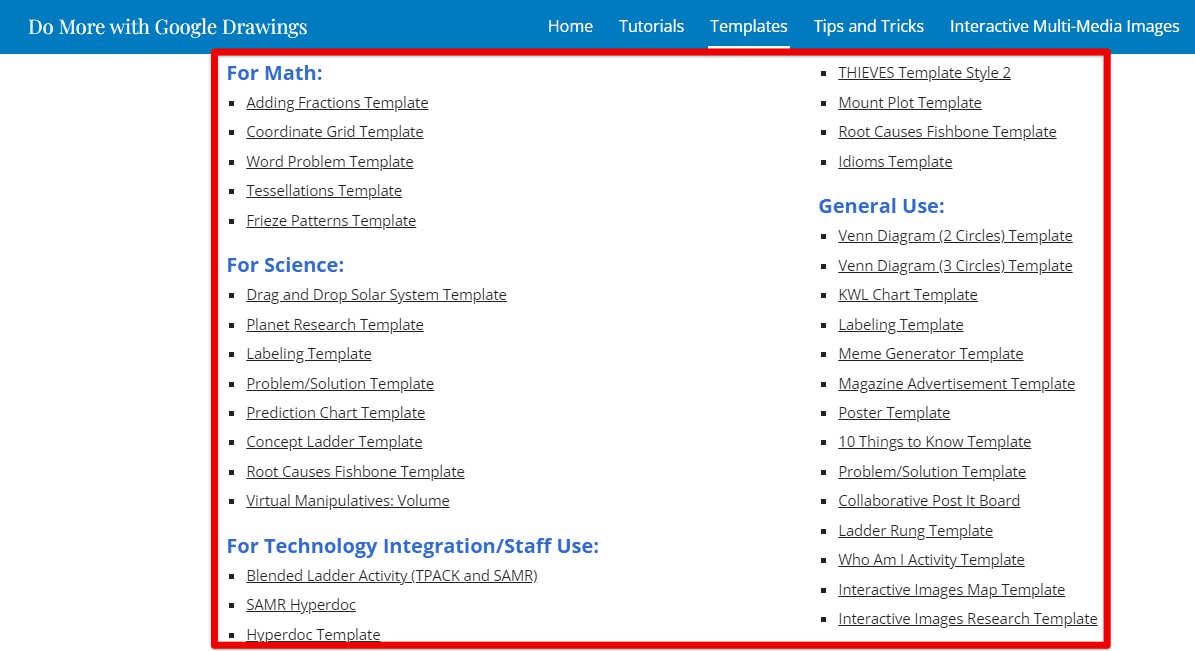
Task: Click the Collaborative Post It Board link
Action: (x=929, y=500)
